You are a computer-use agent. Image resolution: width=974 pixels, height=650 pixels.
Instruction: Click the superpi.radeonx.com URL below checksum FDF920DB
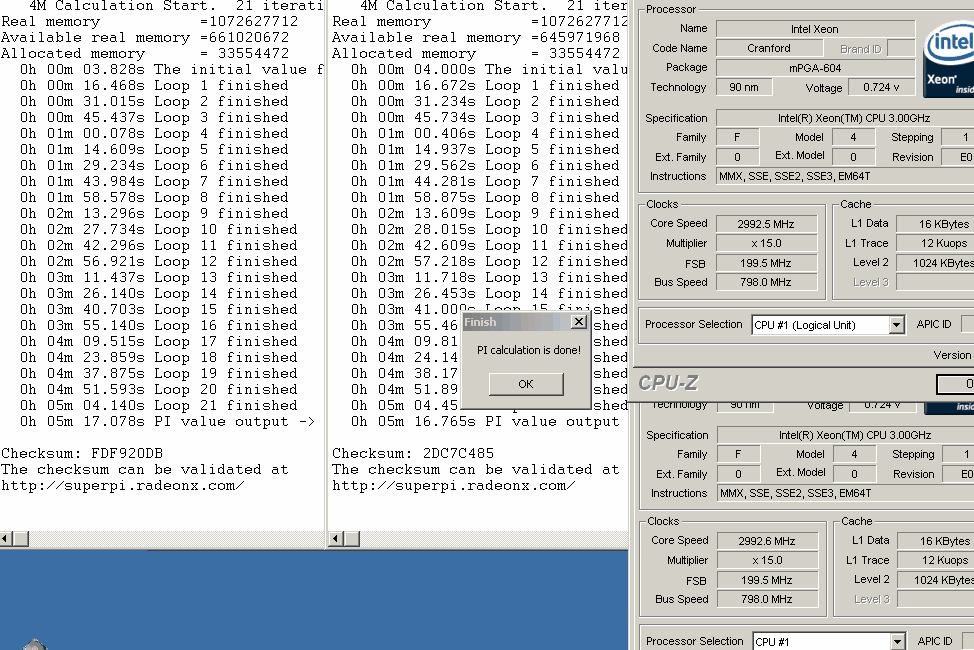click(123, 486)
